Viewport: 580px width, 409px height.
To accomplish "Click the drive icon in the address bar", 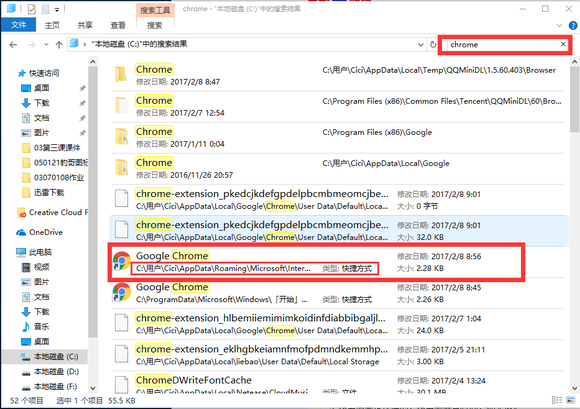I will pos(74,44).
